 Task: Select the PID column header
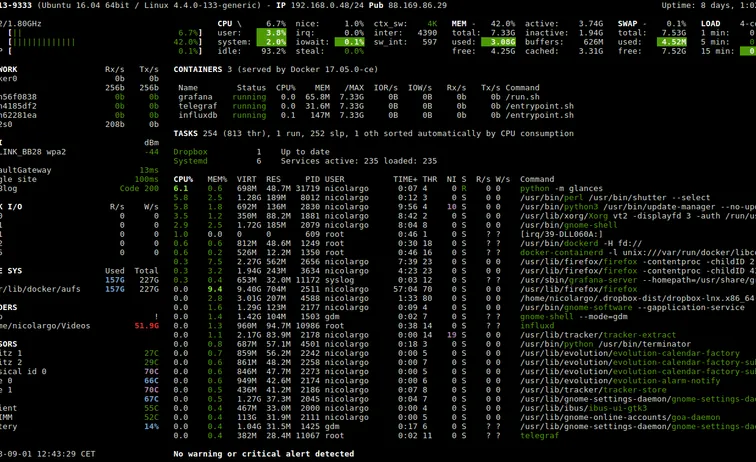coord(308,179)
